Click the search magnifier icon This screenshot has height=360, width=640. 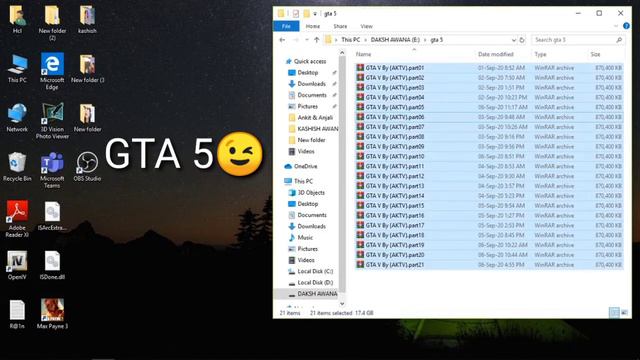click(619, 40)
